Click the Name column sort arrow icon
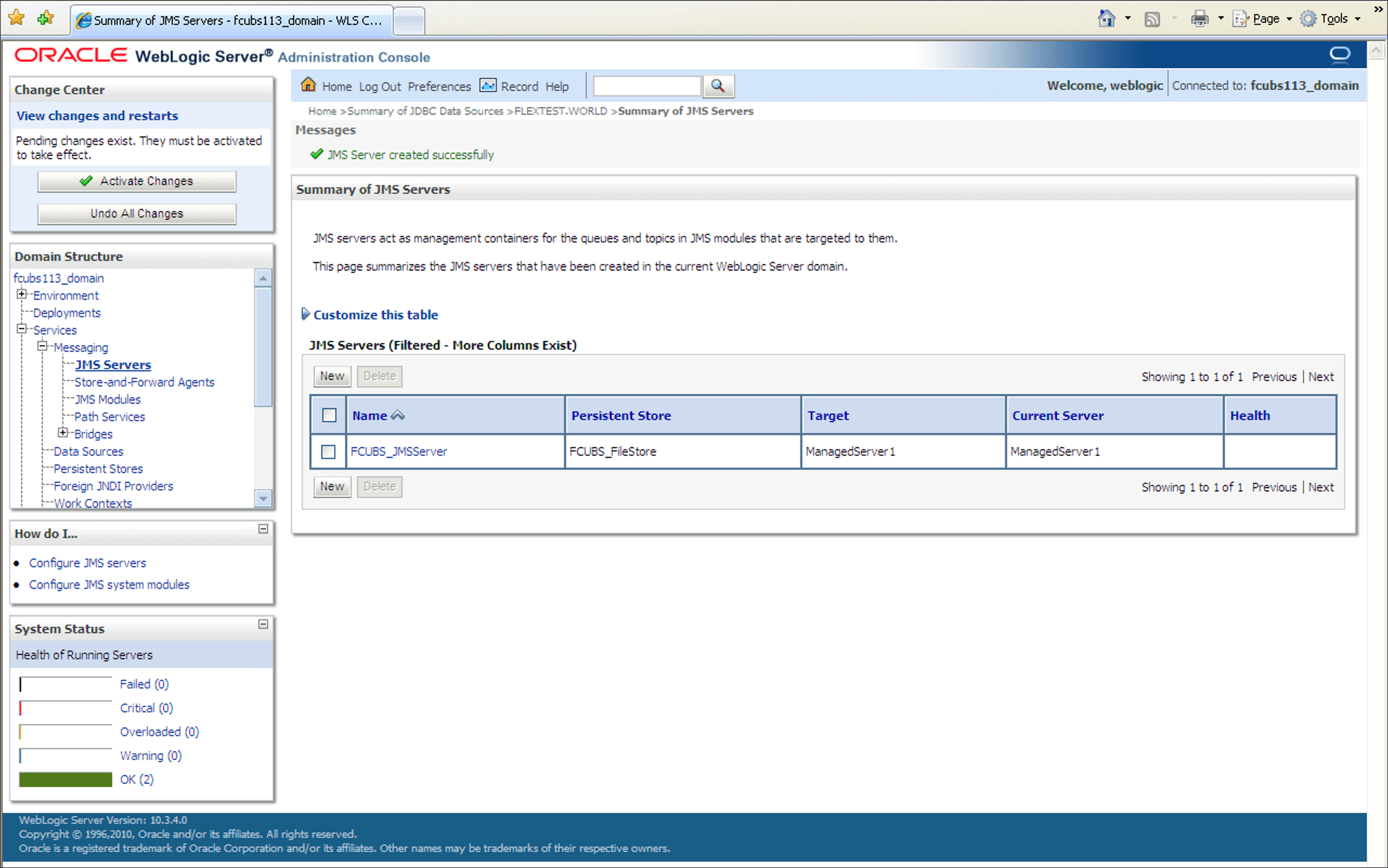 [x=398, y=415]
